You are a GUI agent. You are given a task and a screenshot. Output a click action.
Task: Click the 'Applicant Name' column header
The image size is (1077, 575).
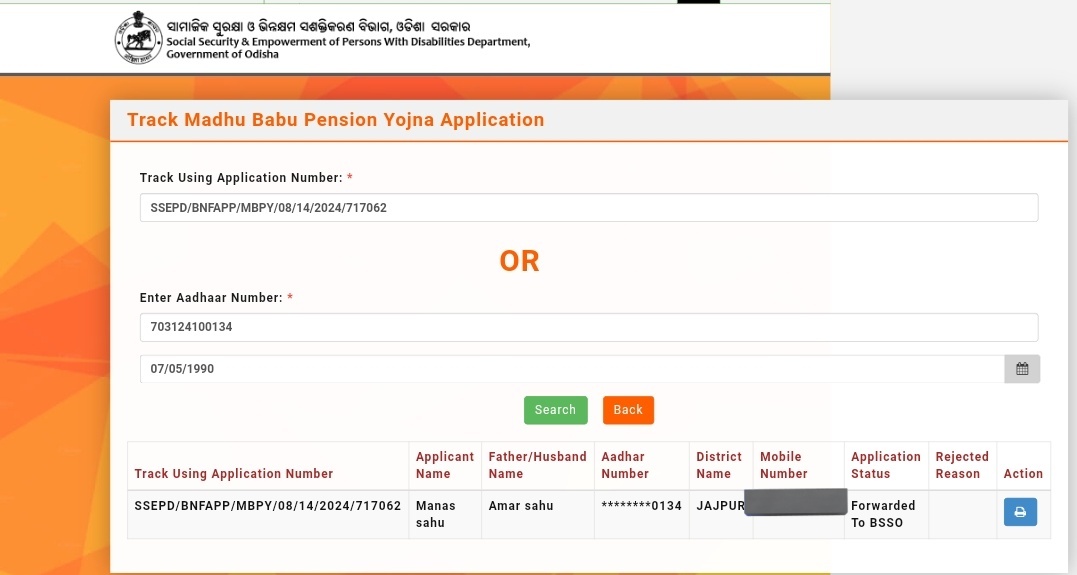[444, 465]
